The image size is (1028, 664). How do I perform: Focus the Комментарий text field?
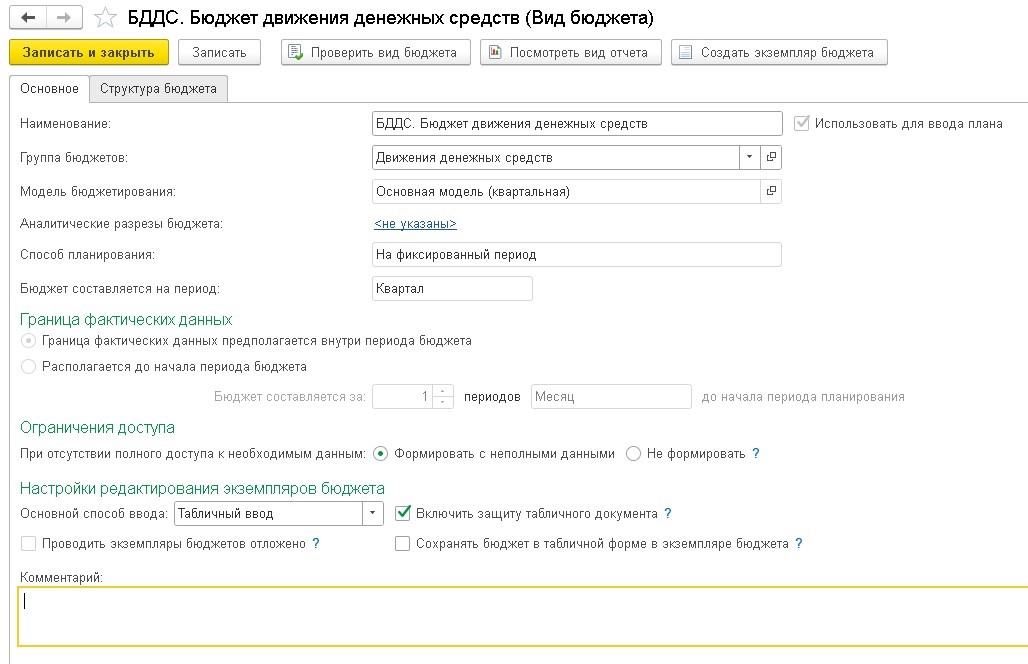click(x=520, y=615)
